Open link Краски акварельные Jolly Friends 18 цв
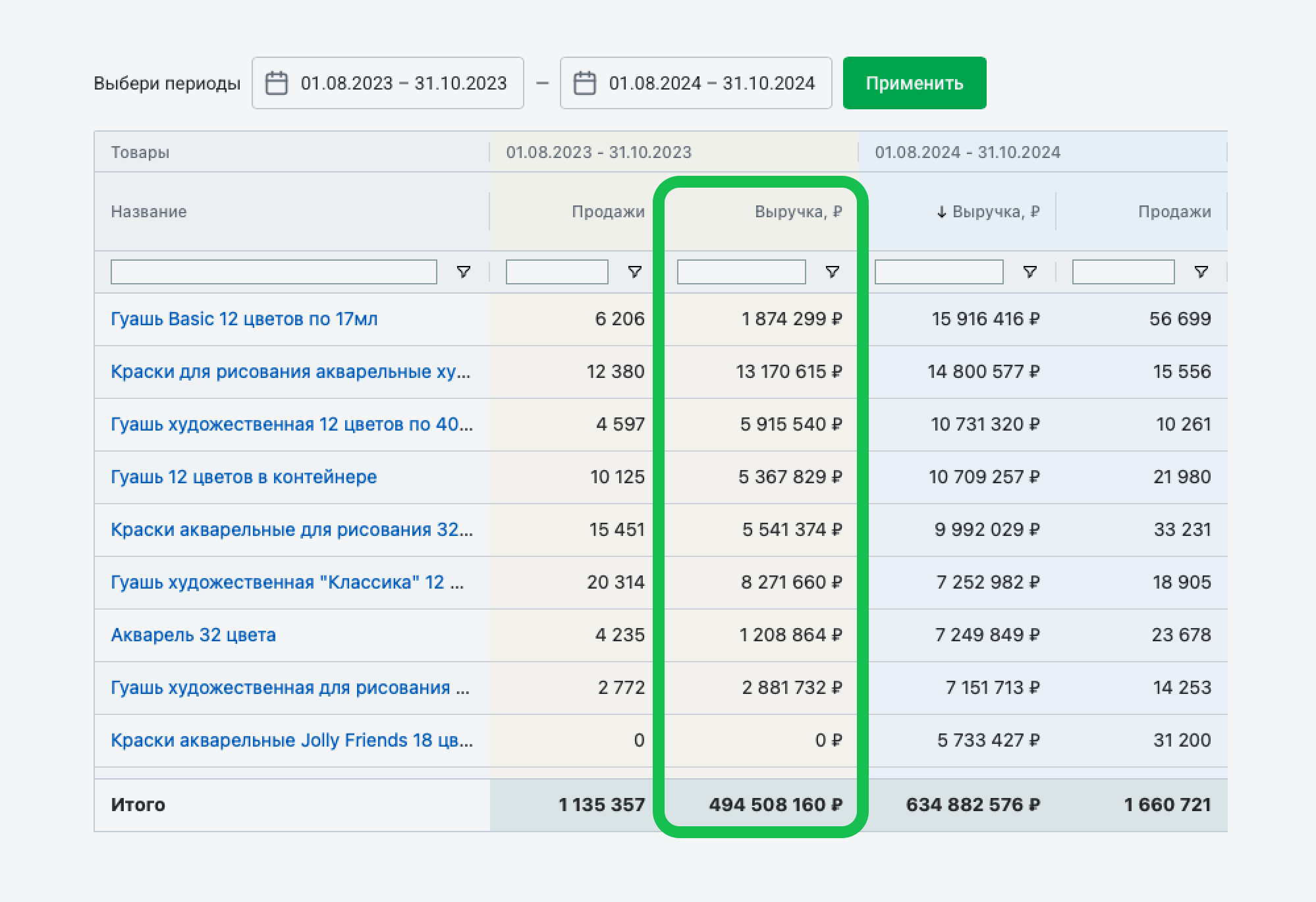 pos(292,741)
